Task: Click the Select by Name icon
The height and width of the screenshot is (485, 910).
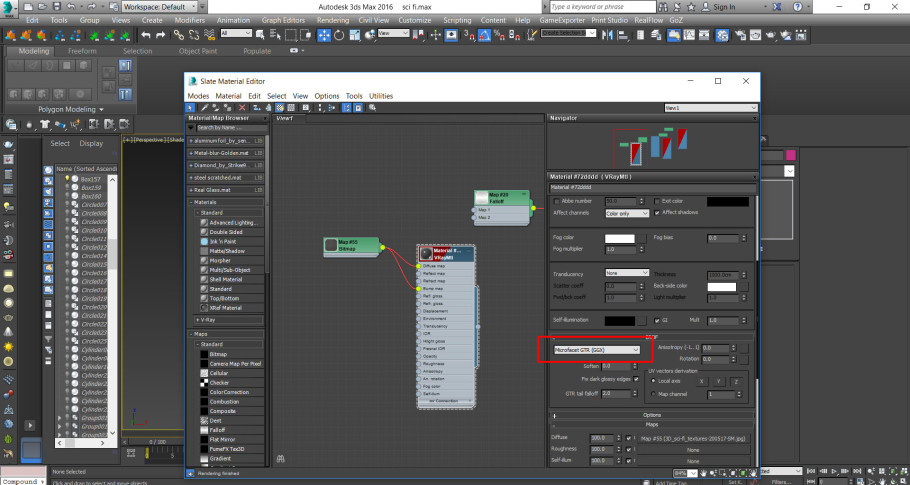Action: 276,35
